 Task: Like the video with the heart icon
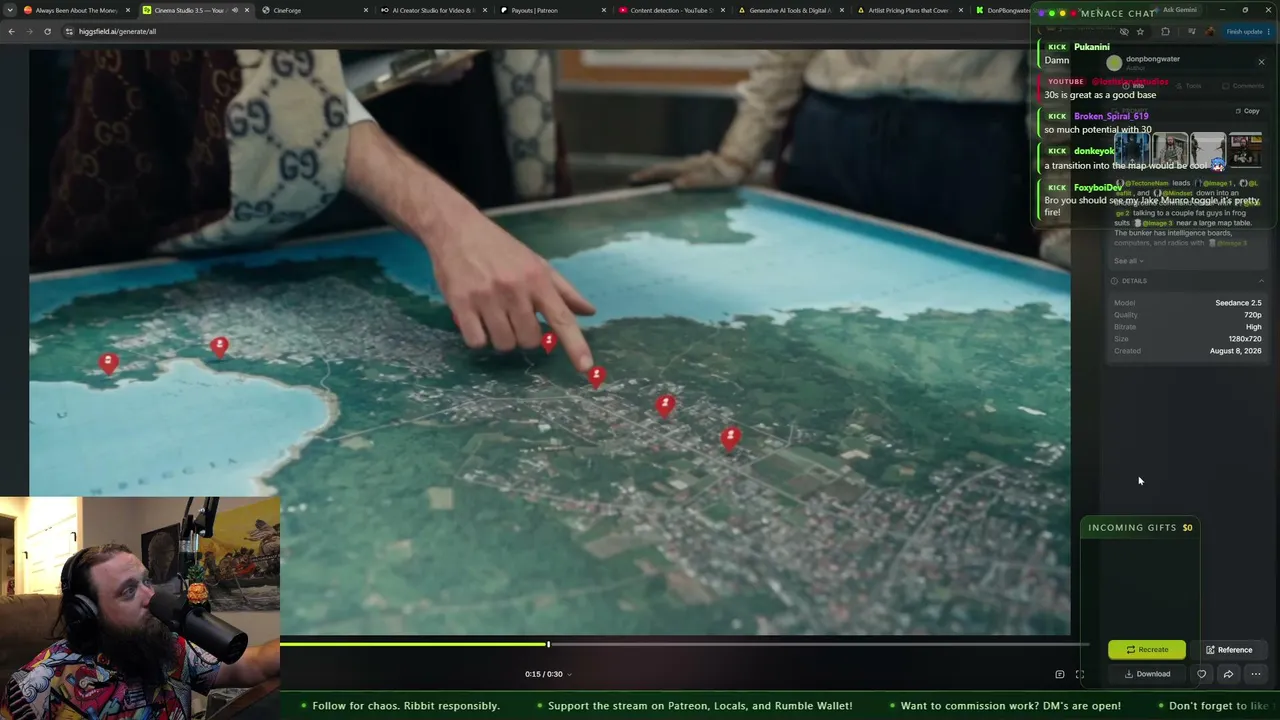pyautogui.click(x=1202, y=674)
